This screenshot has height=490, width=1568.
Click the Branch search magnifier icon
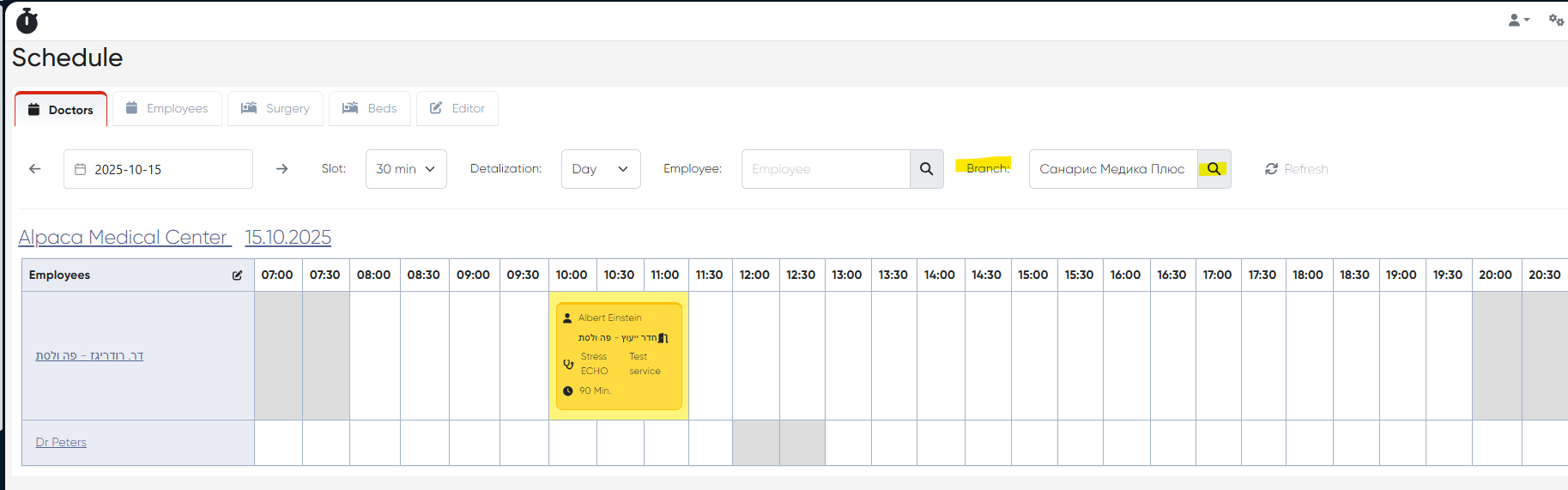pyautogui.click(x=1214, y=169)
